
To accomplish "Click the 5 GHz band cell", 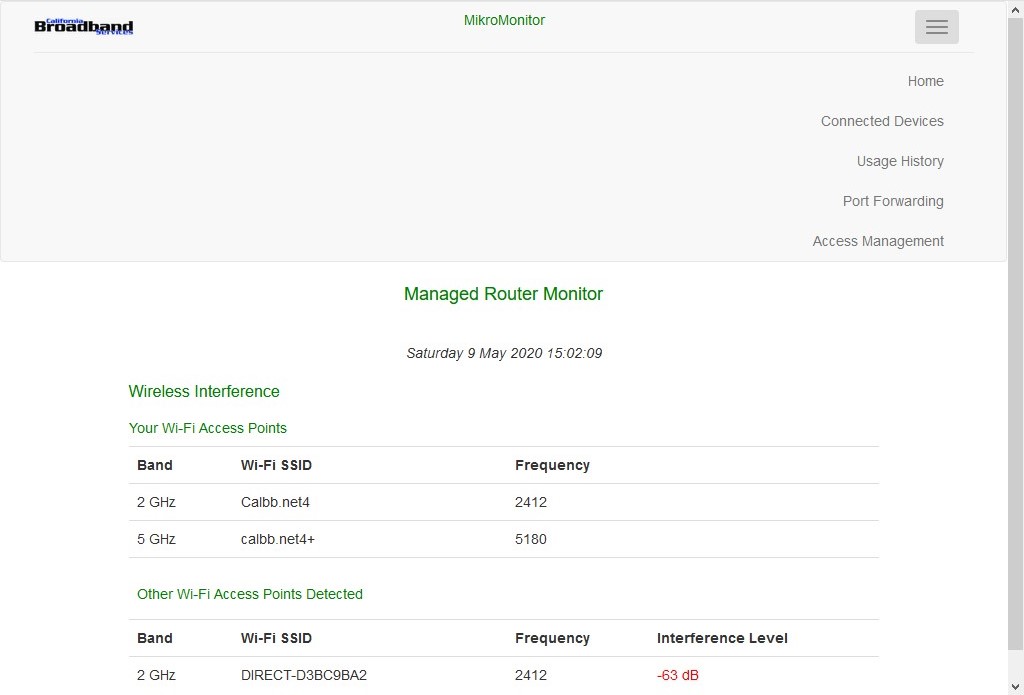I will [x=156, y=539].
